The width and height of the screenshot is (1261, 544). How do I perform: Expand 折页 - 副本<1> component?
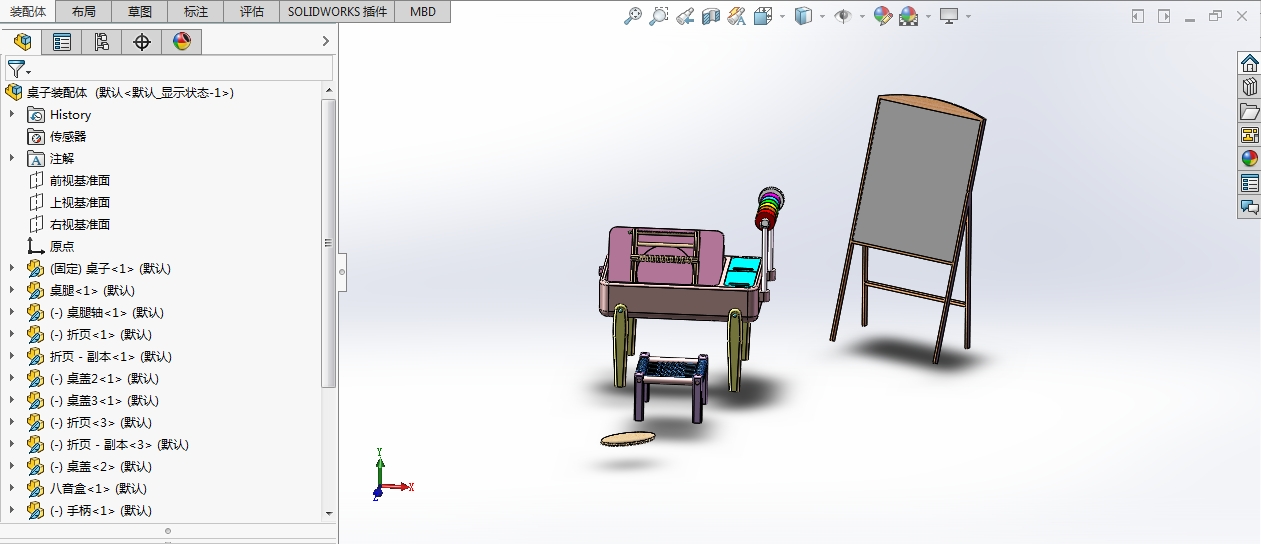point(13,357)
